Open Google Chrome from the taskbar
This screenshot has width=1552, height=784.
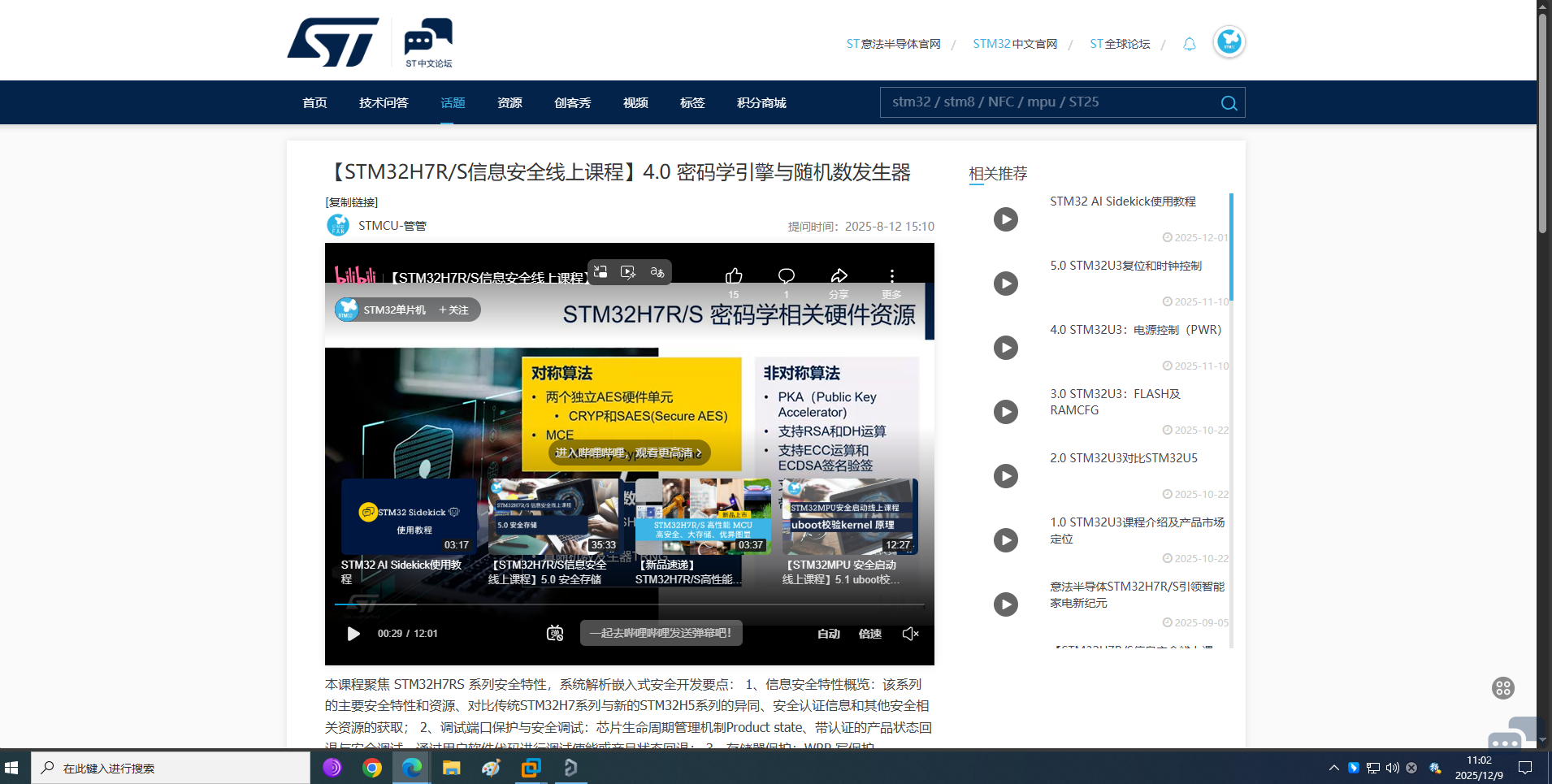tap(372, 768)
